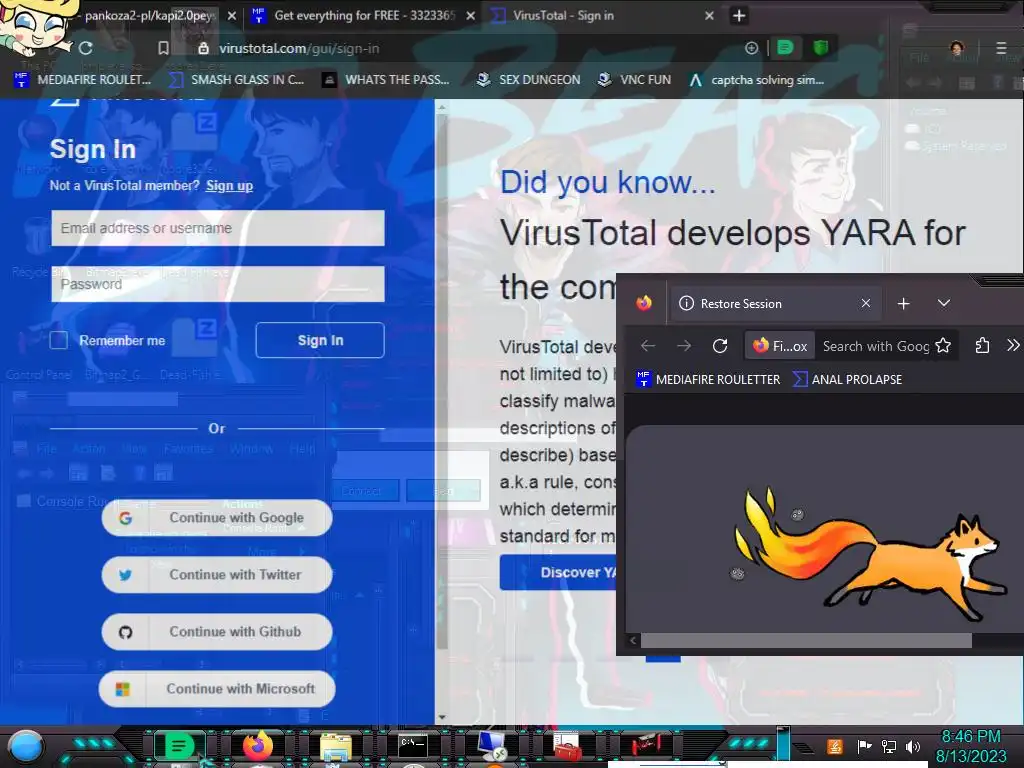Open File Explorer from taskbar
Image resolution: width=1024 pixels, height=768 pixels.
(336, 746)
